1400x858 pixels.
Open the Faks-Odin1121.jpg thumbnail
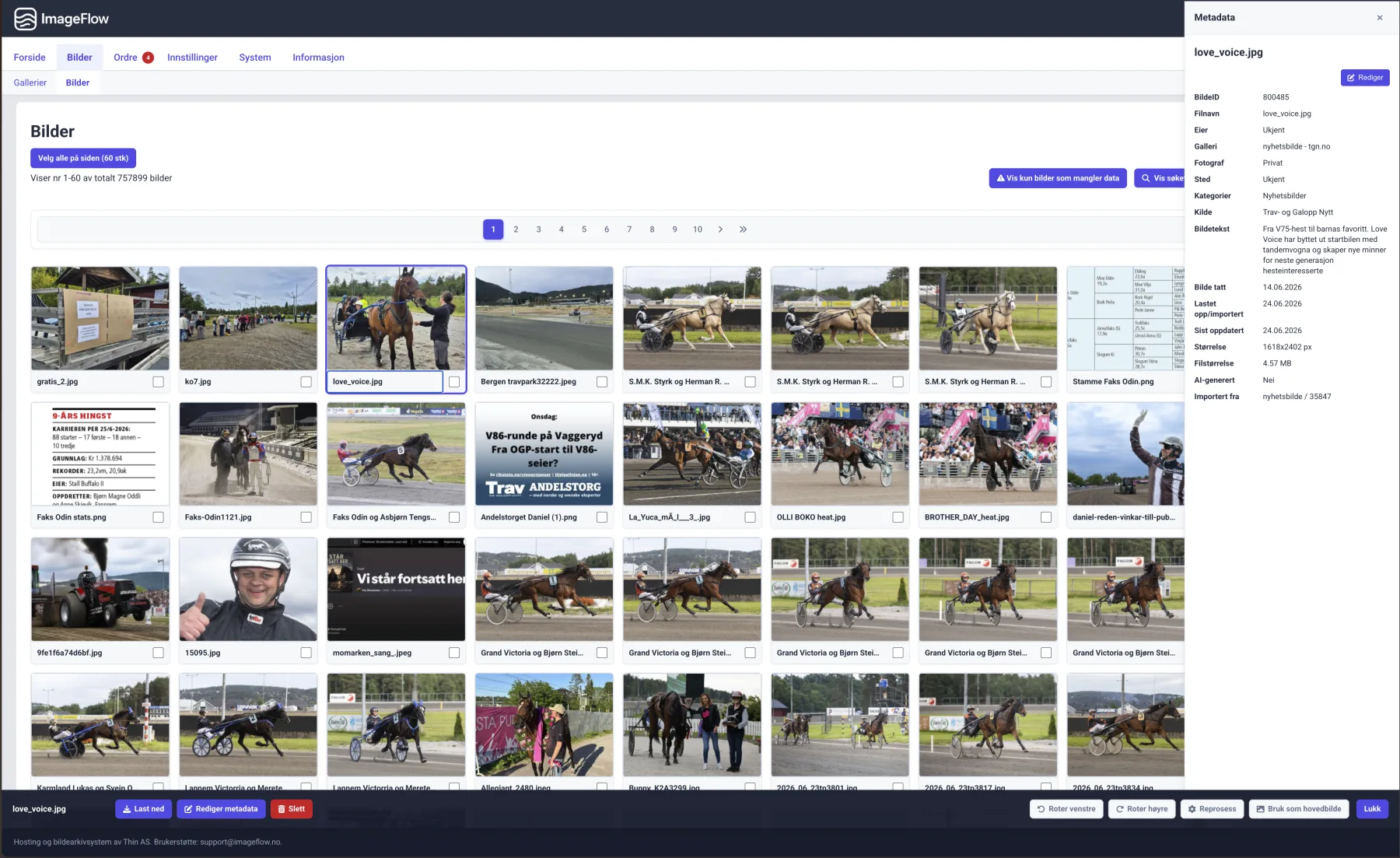point(248,454)
